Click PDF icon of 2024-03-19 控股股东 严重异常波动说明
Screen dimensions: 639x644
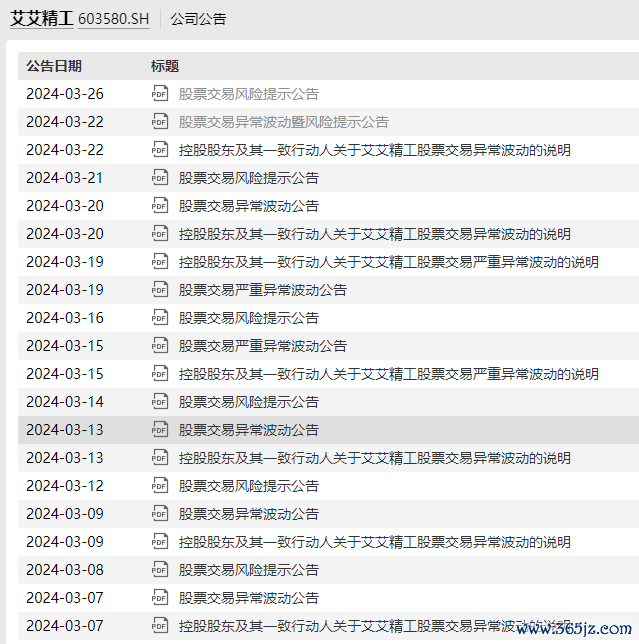tap(160, 261)
